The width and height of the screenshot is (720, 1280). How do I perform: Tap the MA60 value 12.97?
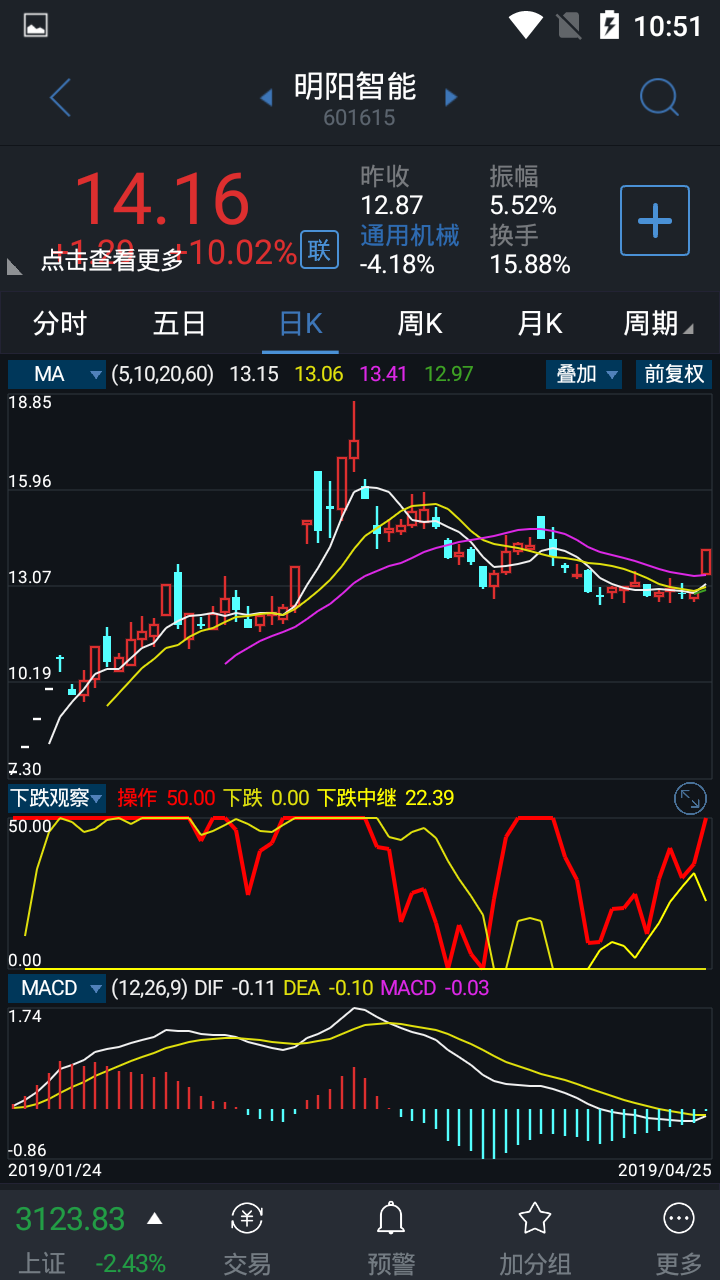coord(448,374)
